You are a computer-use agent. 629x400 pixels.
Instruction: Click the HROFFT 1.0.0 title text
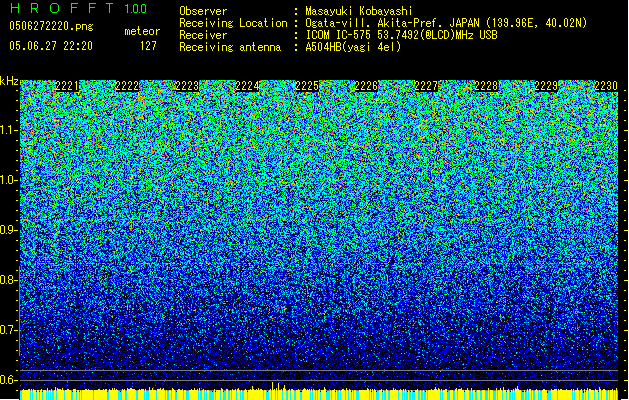(x=78, y=8)
